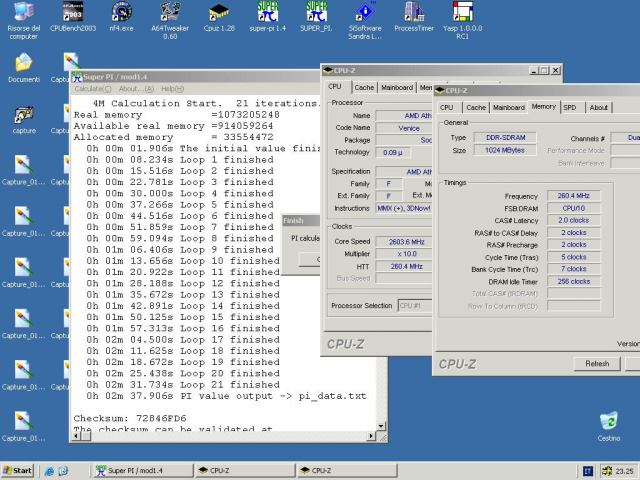Launch CPUBench2003 from the desktop
Viewport: 640px width, 480px height.
pyautogui.click(x=73, y=17)
